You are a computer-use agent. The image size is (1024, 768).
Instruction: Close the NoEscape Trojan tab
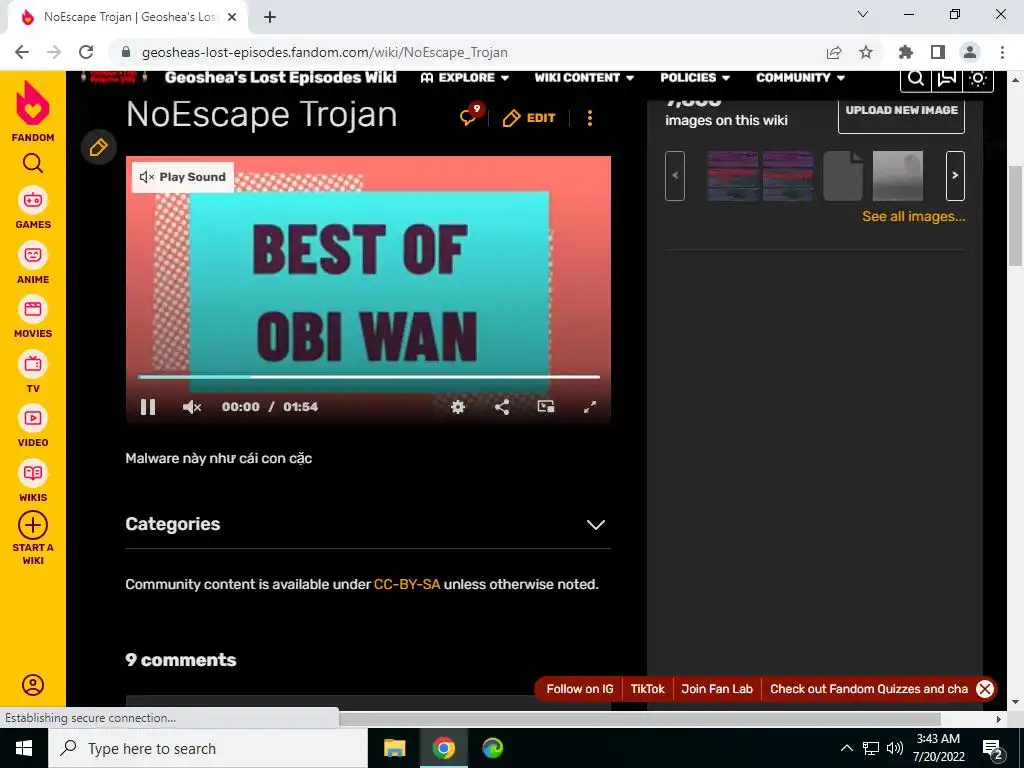pos(232,18)
